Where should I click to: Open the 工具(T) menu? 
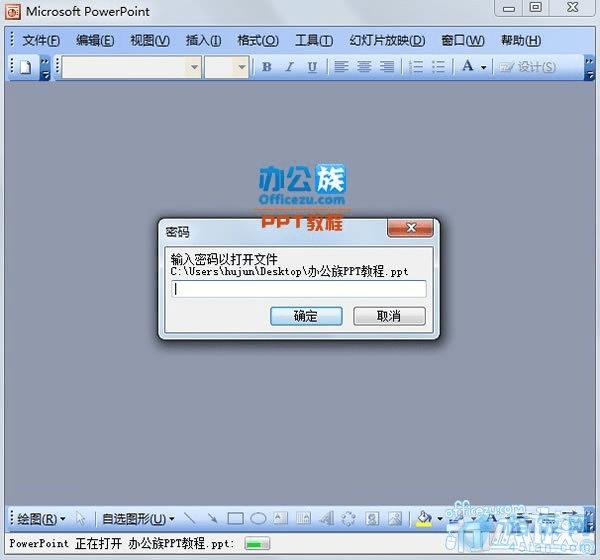pyautogui.click(x=314, y=40)
